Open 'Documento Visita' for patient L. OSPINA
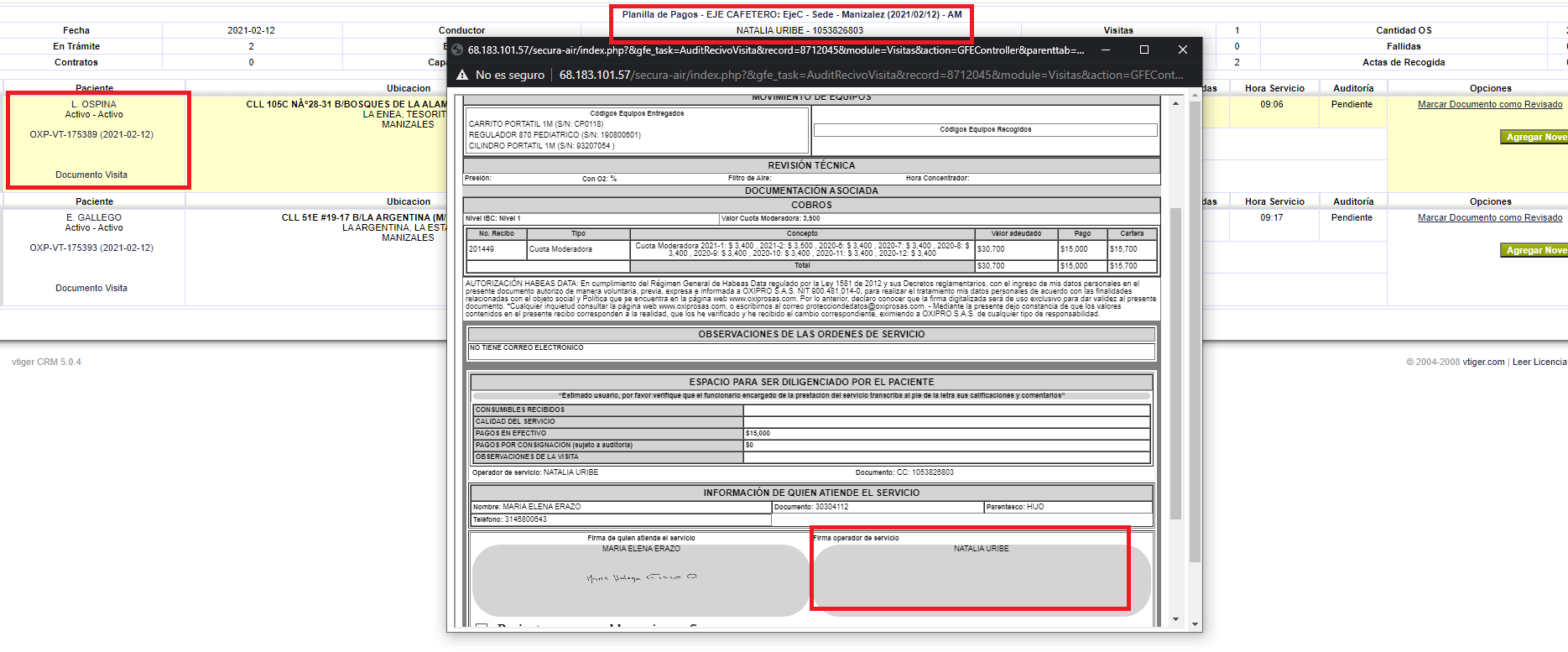The height and width of the screenshot is (652, 1568). click(x=91, y=175)
